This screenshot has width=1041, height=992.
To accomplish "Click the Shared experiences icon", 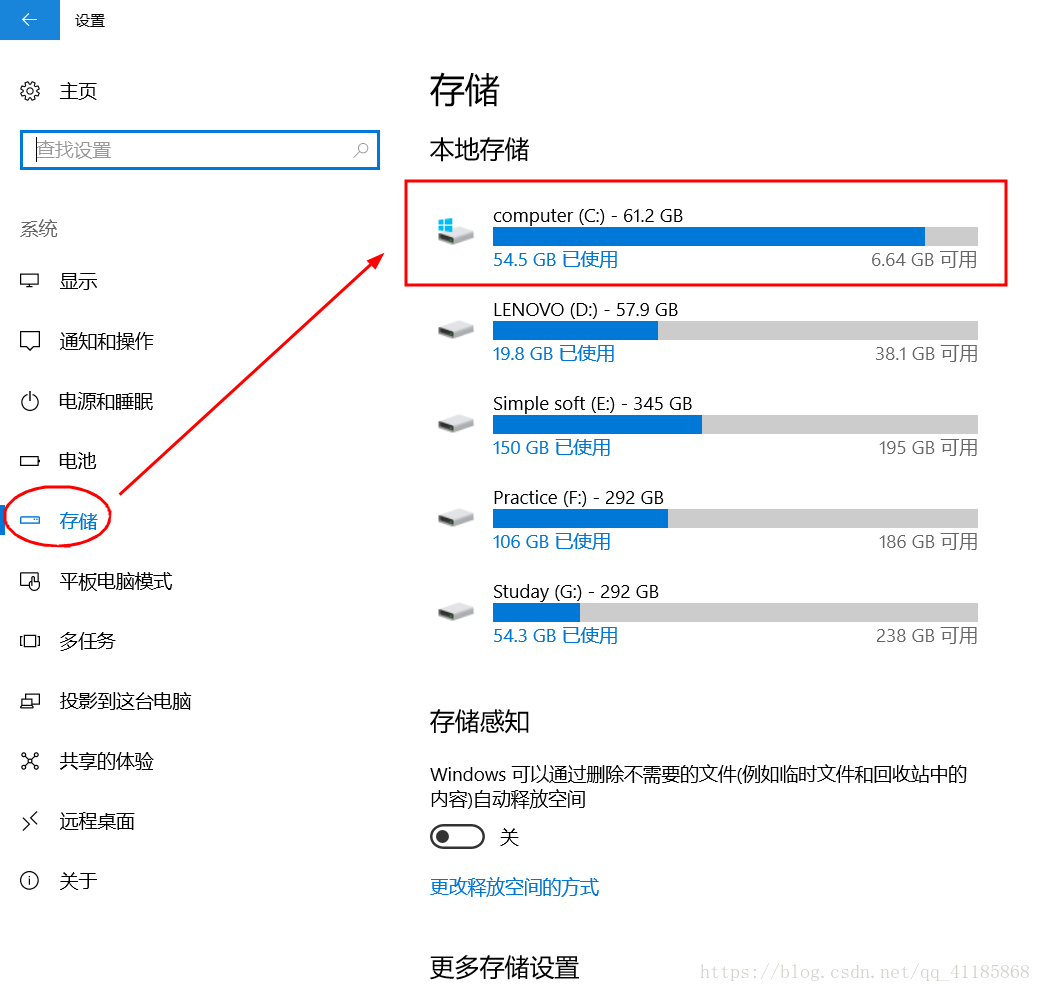I will pos(30,761).
